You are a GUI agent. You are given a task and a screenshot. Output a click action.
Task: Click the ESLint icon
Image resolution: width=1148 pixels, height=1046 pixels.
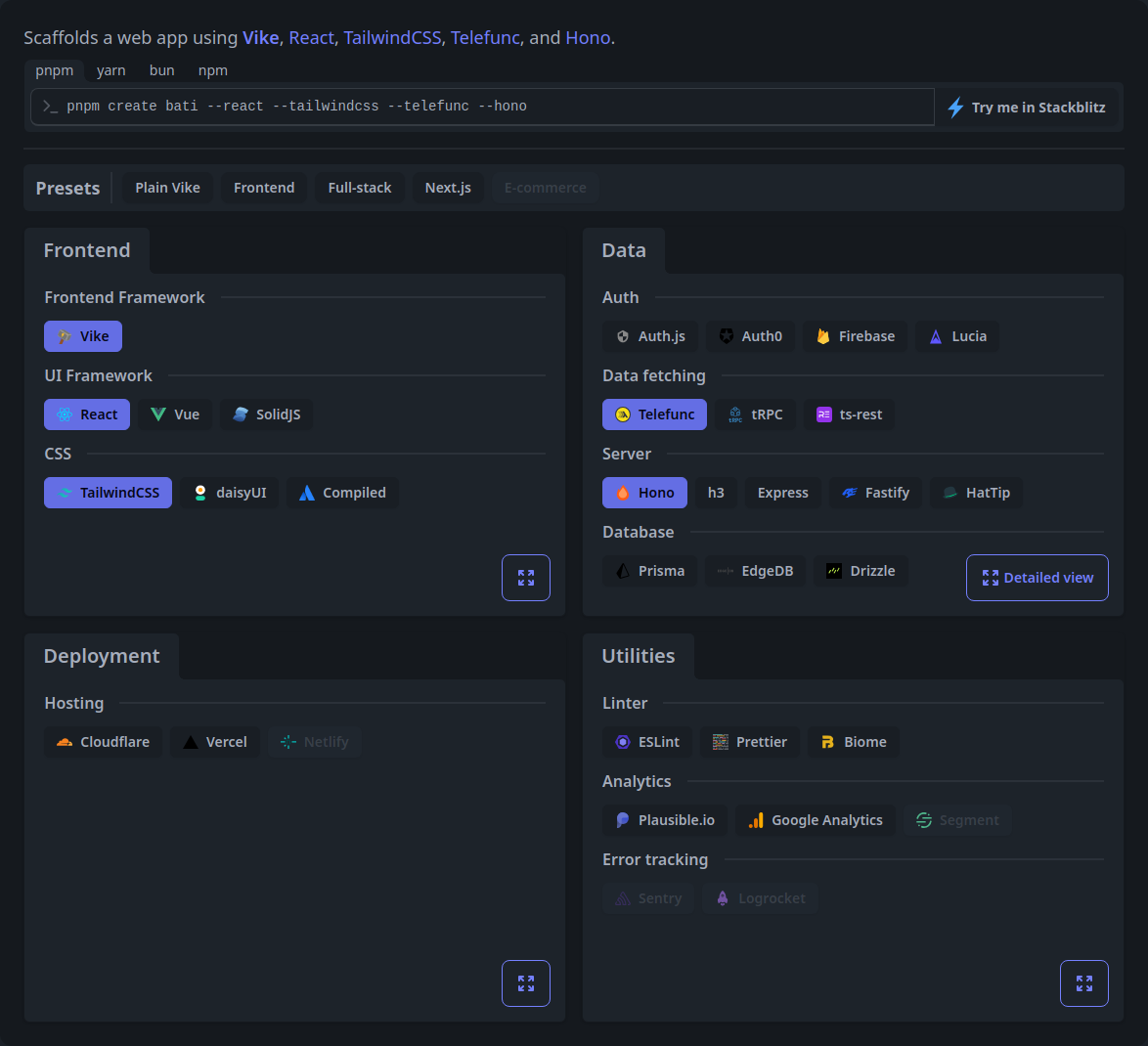tap(622, 742)
